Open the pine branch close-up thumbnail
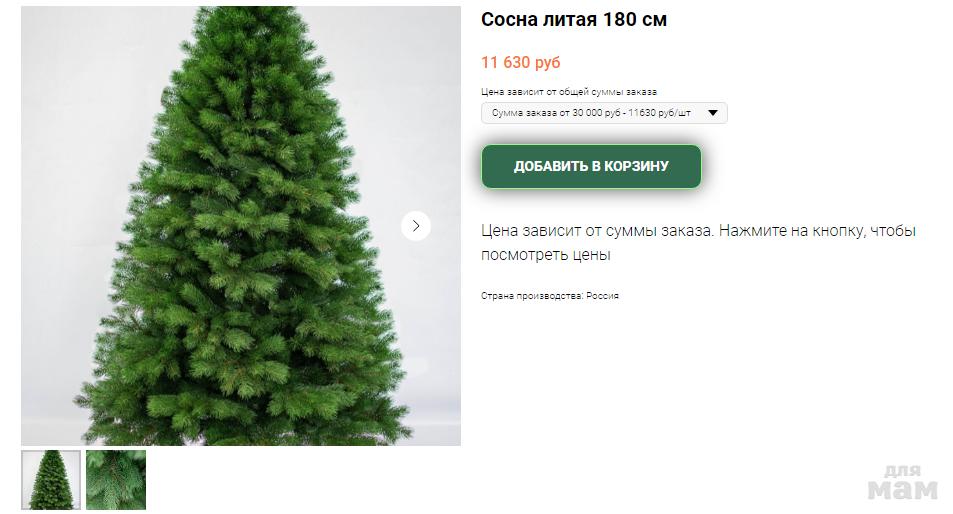 (116, 479)
